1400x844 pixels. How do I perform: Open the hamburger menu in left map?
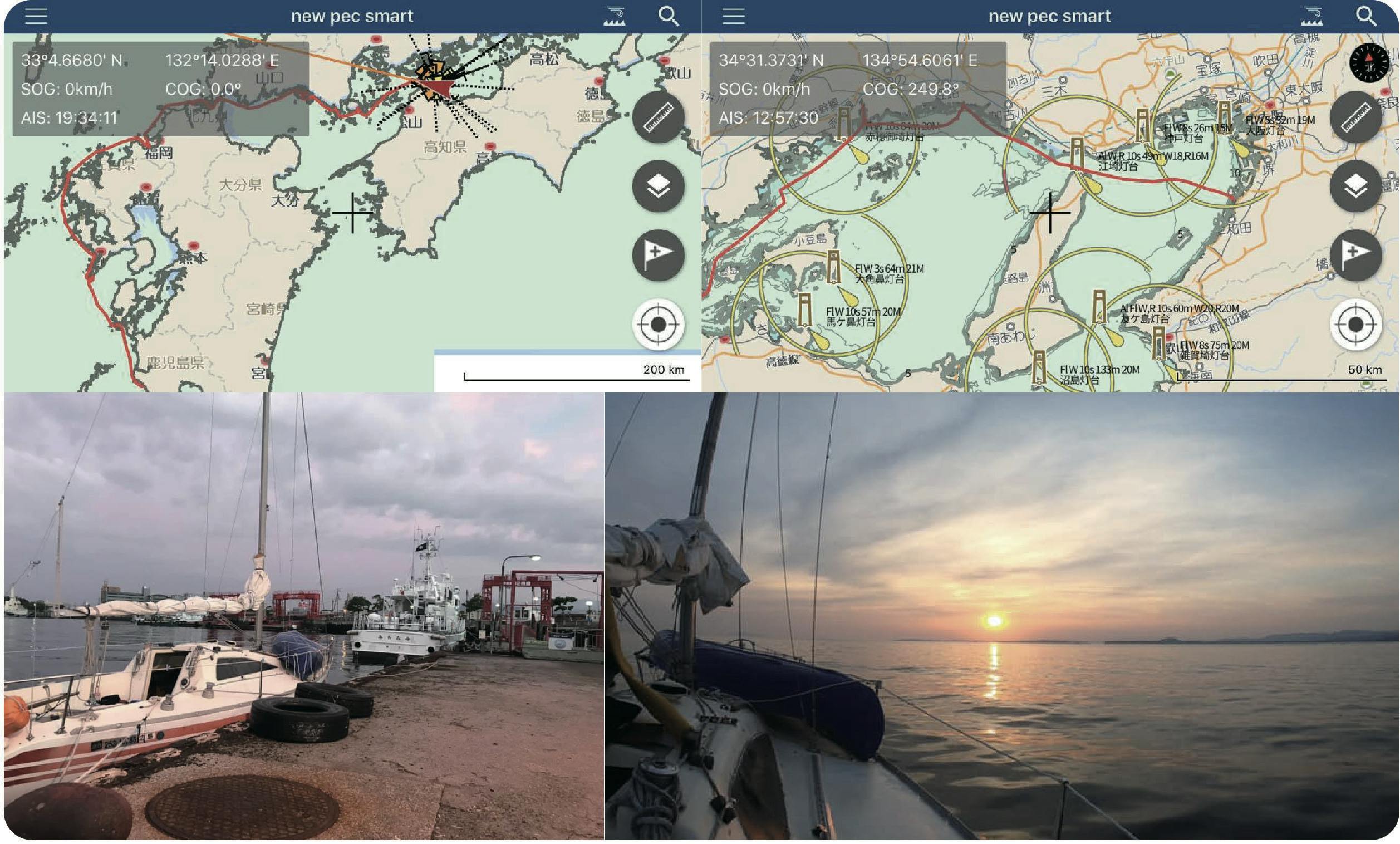pyautogui.click(x=36, y=16)
